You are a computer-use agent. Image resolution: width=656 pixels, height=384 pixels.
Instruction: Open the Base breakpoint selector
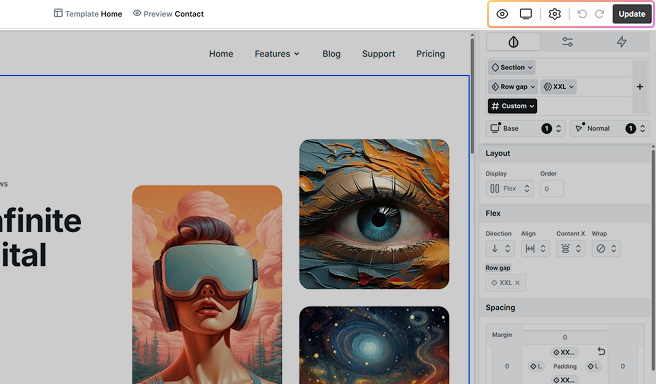(x=526, y=128)
